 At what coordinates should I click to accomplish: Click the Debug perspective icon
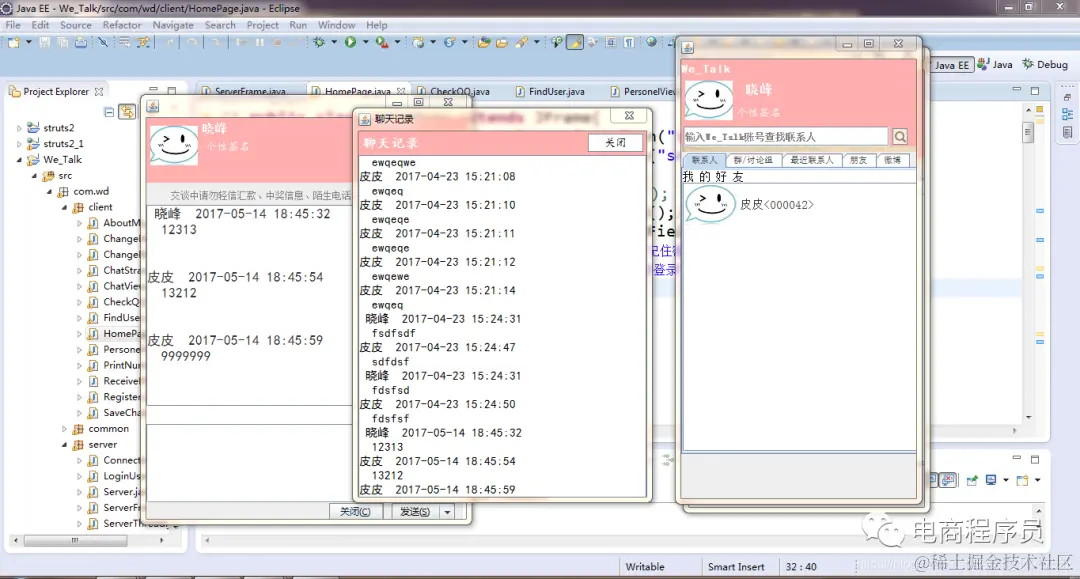(x=1028, y=64)
